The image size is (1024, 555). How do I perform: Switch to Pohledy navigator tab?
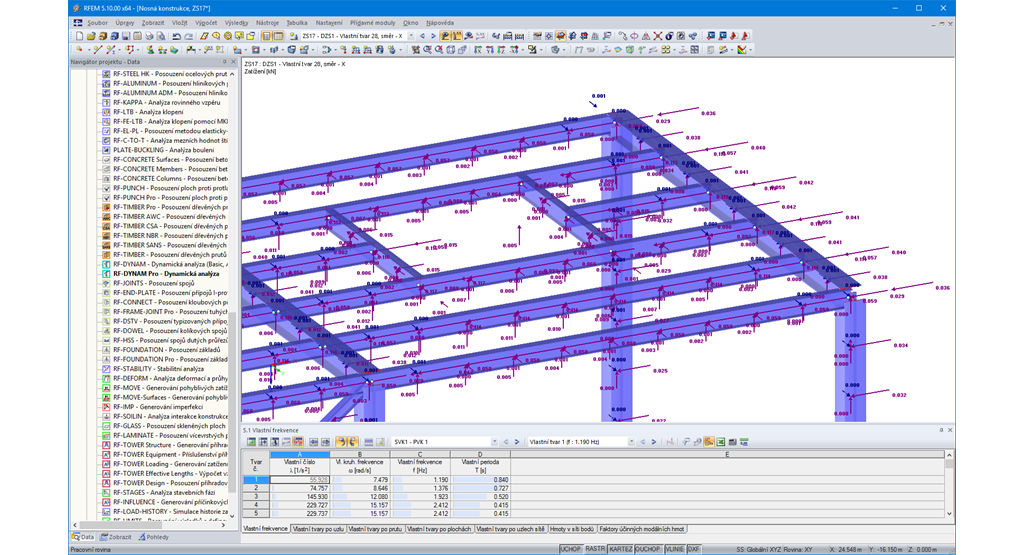(153, 537)
